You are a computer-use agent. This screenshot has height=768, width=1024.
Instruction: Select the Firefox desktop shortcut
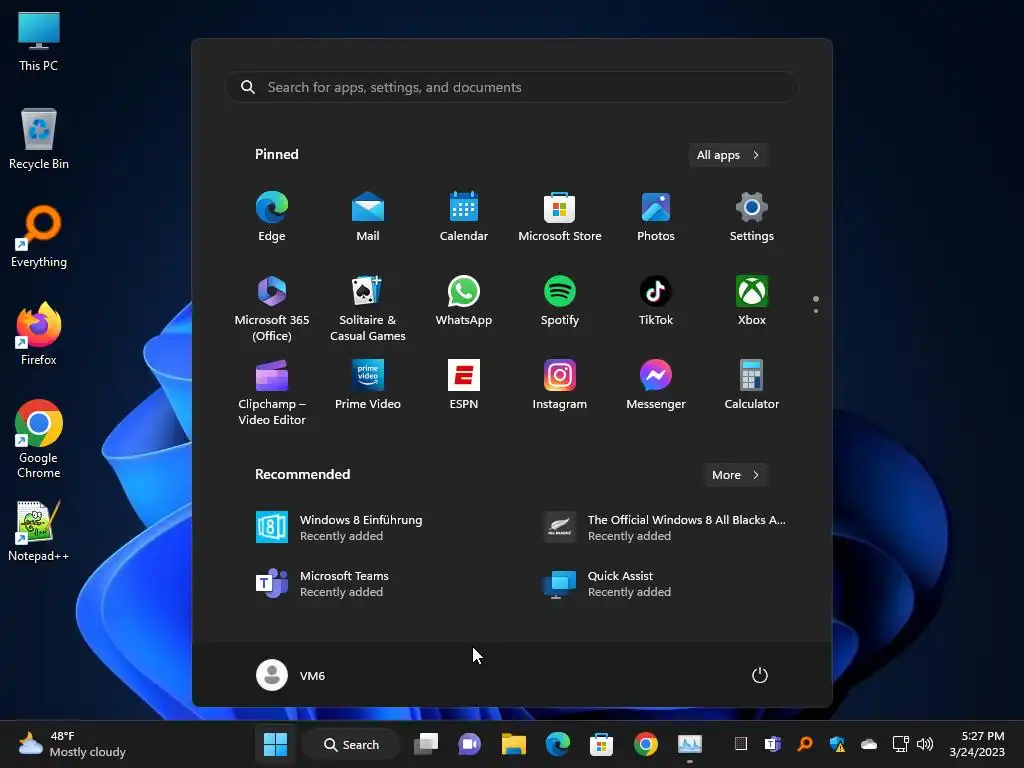coord(39,334)
